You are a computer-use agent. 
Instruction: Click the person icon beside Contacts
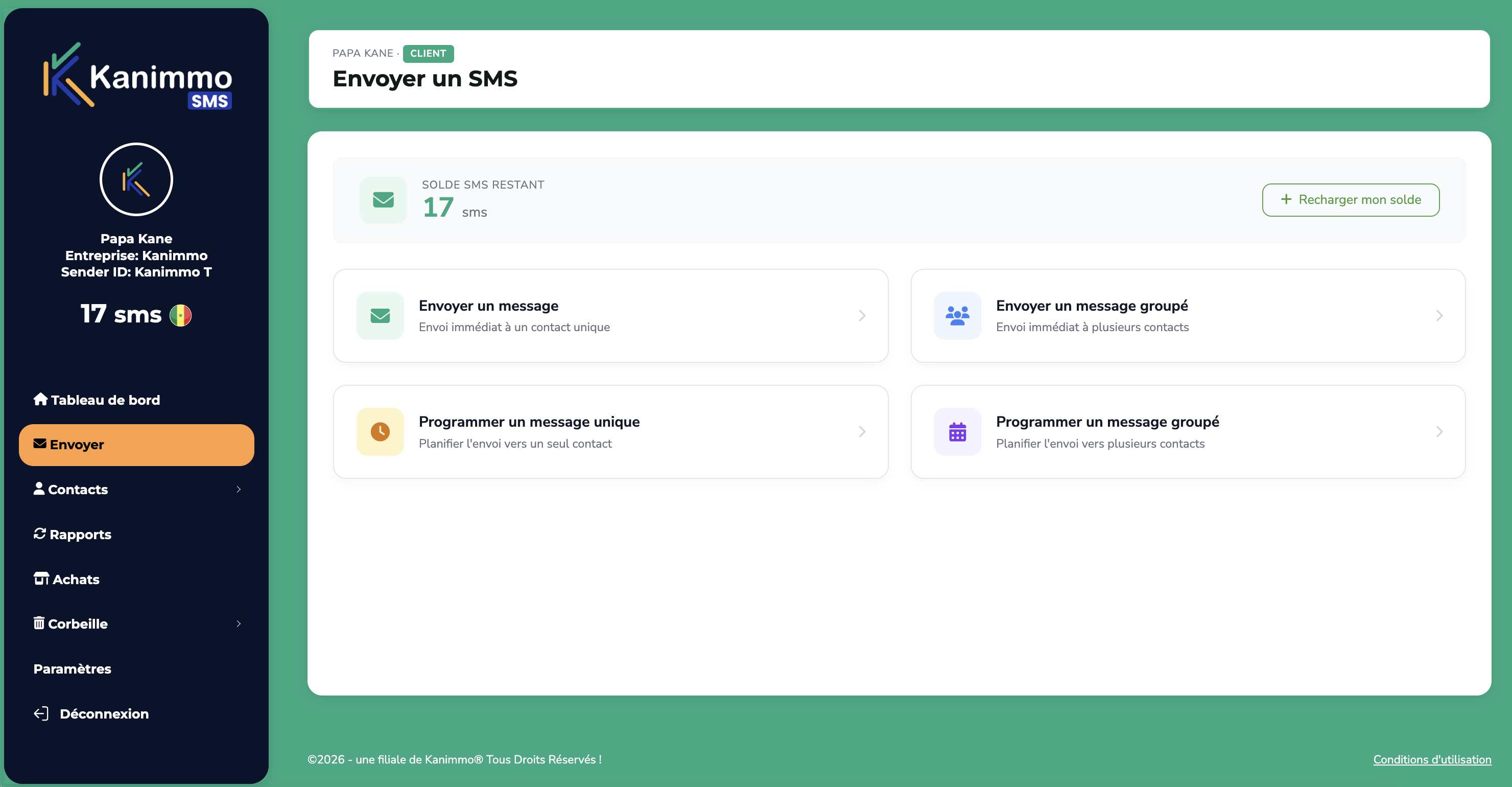[39, 489]
